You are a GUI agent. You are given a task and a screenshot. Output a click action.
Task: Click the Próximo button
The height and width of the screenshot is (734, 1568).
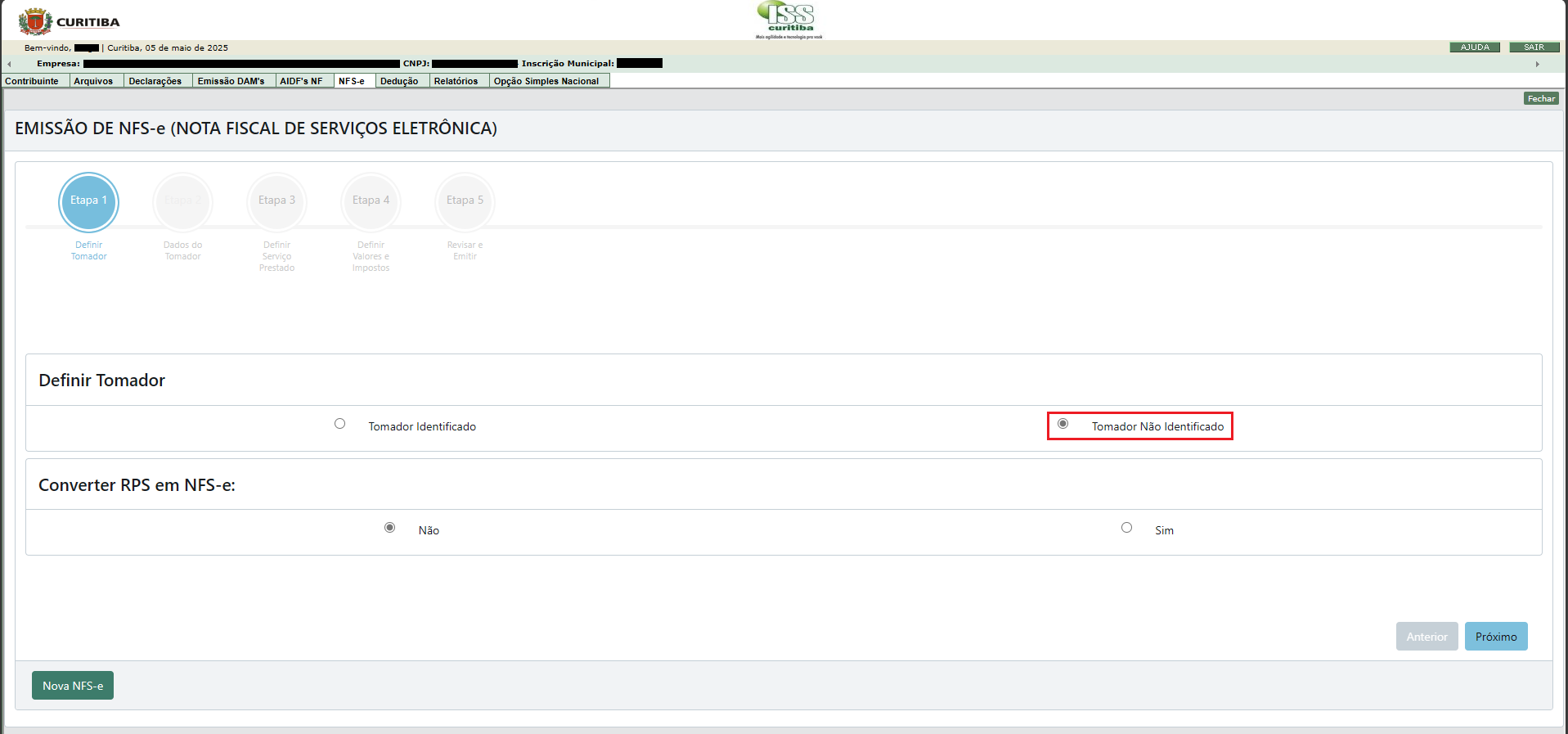coord(1495,637)
